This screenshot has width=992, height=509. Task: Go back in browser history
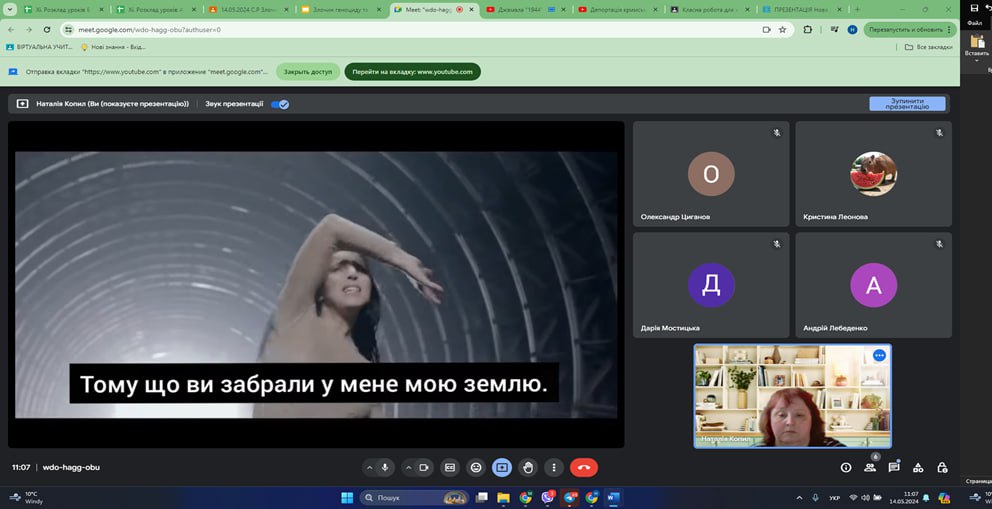tap(11, 30)
